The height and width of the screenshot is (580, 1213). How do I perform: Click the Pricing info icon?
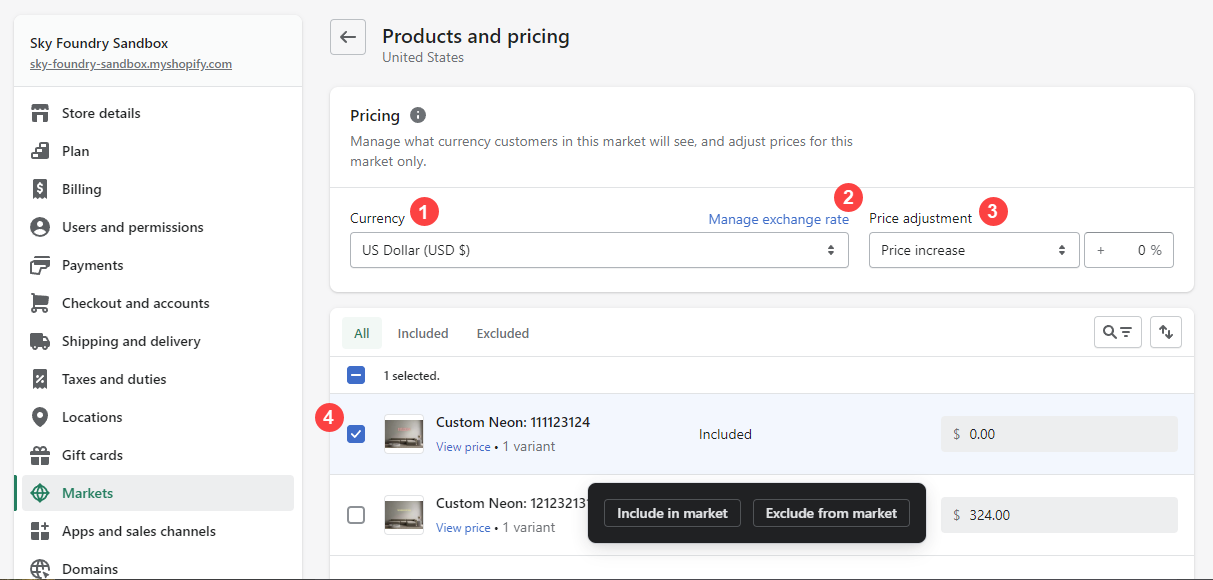click(418, 115)
